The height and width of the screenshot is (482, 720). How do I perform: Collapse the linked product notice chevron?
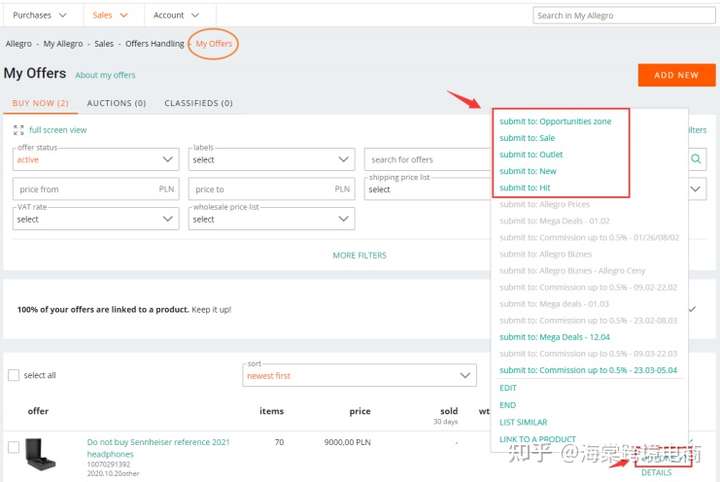[692, 309]
